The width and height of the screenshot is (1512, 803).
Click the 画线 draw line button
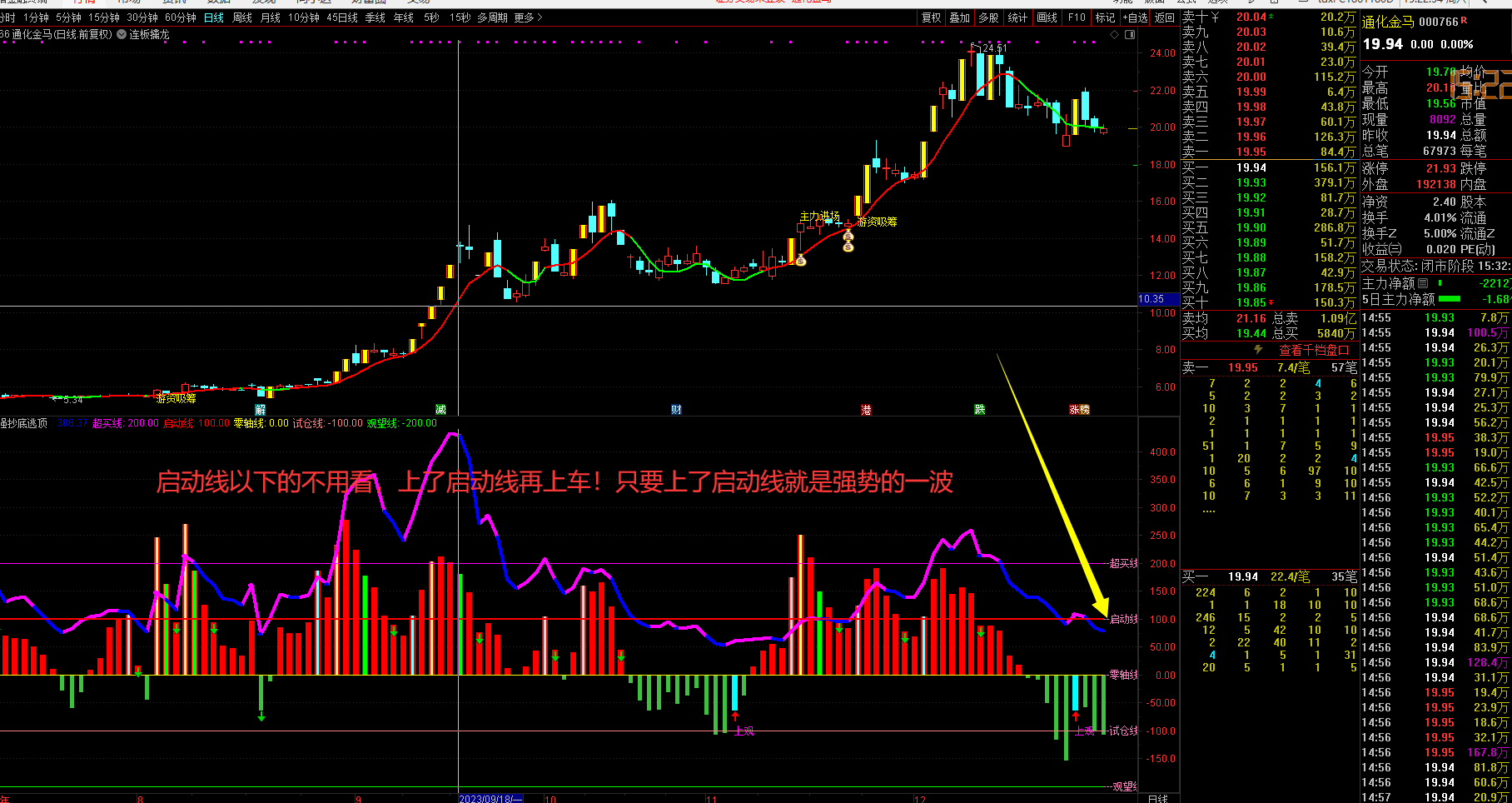pyautogui.click(x=1047, y=17)
